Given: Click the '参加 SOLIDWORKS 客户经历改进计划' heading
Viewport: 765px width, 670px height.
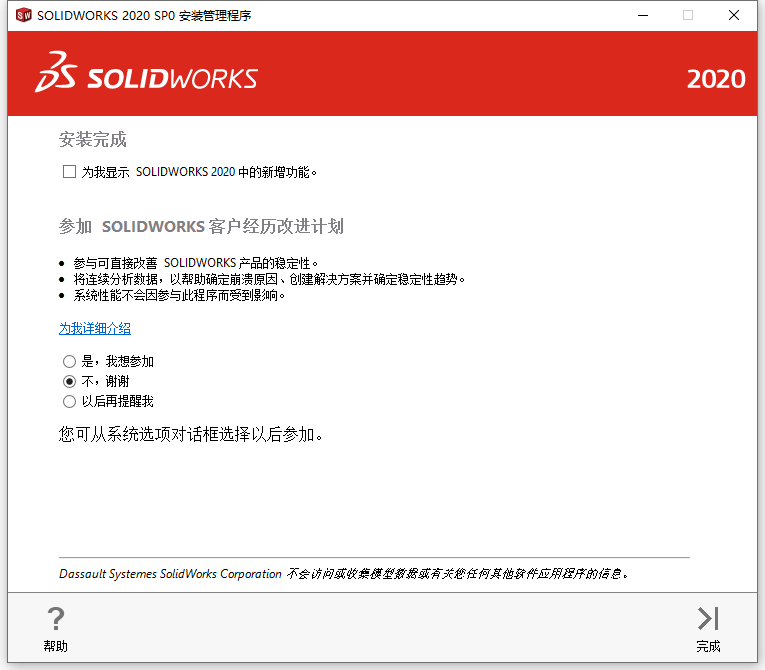Looking at the screenshot, I should pos(201,226).
